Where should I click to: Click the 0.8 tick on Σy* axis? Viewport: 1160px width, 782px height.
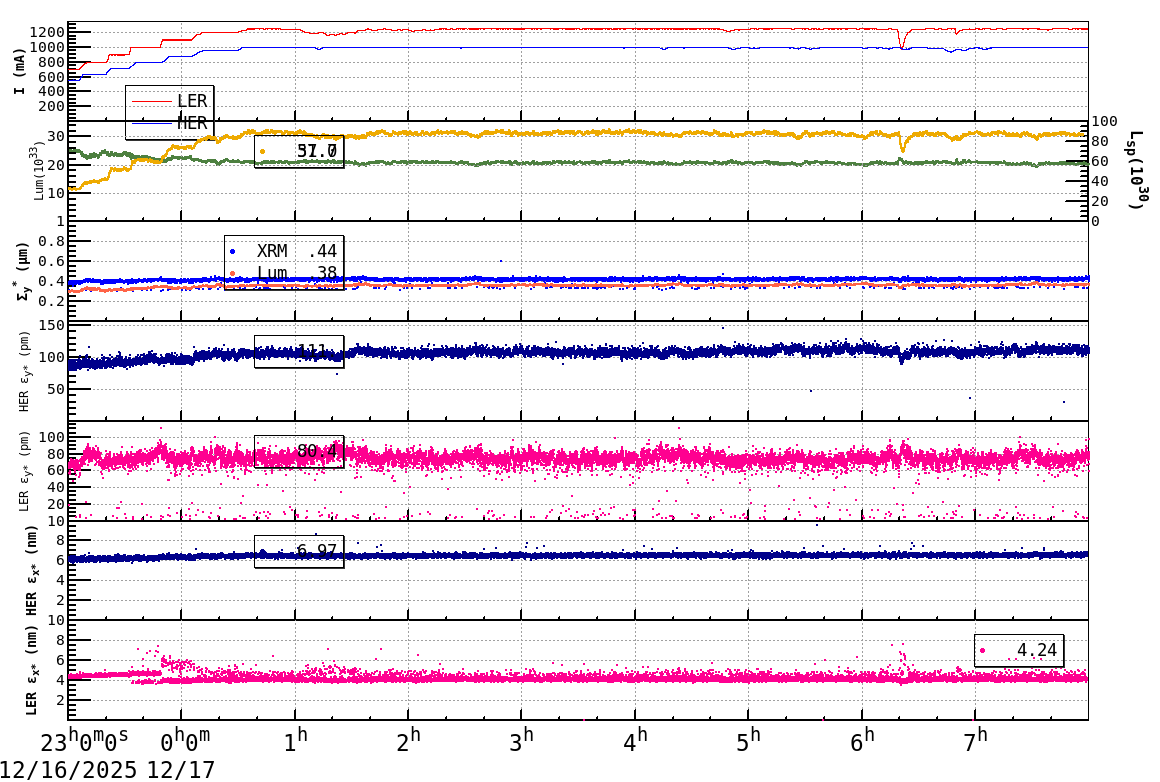coord(52,241)
